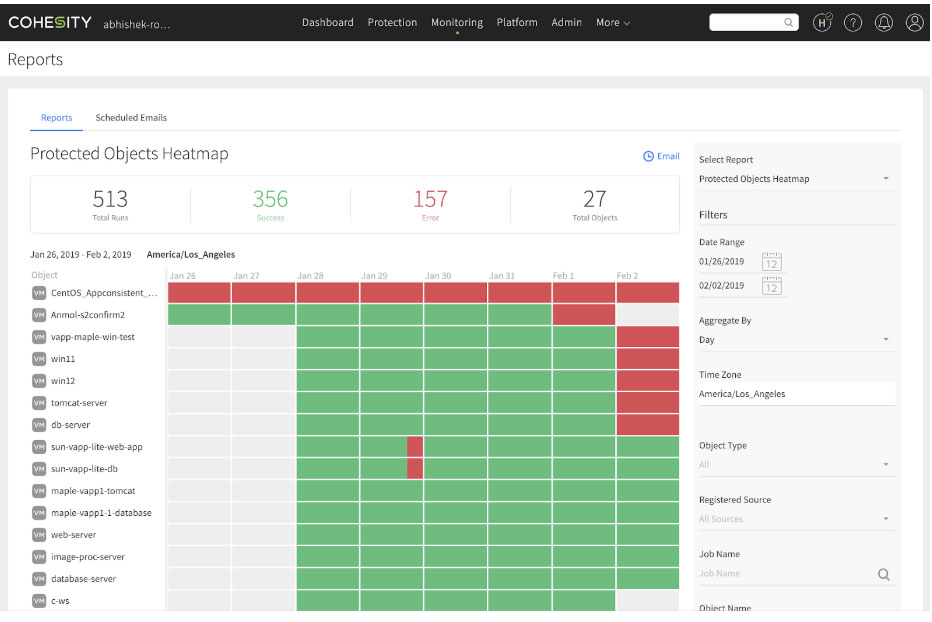Open the Aggregate By dropdown
The width and height of the screenshot is (932, 622).
pos(794,340)
